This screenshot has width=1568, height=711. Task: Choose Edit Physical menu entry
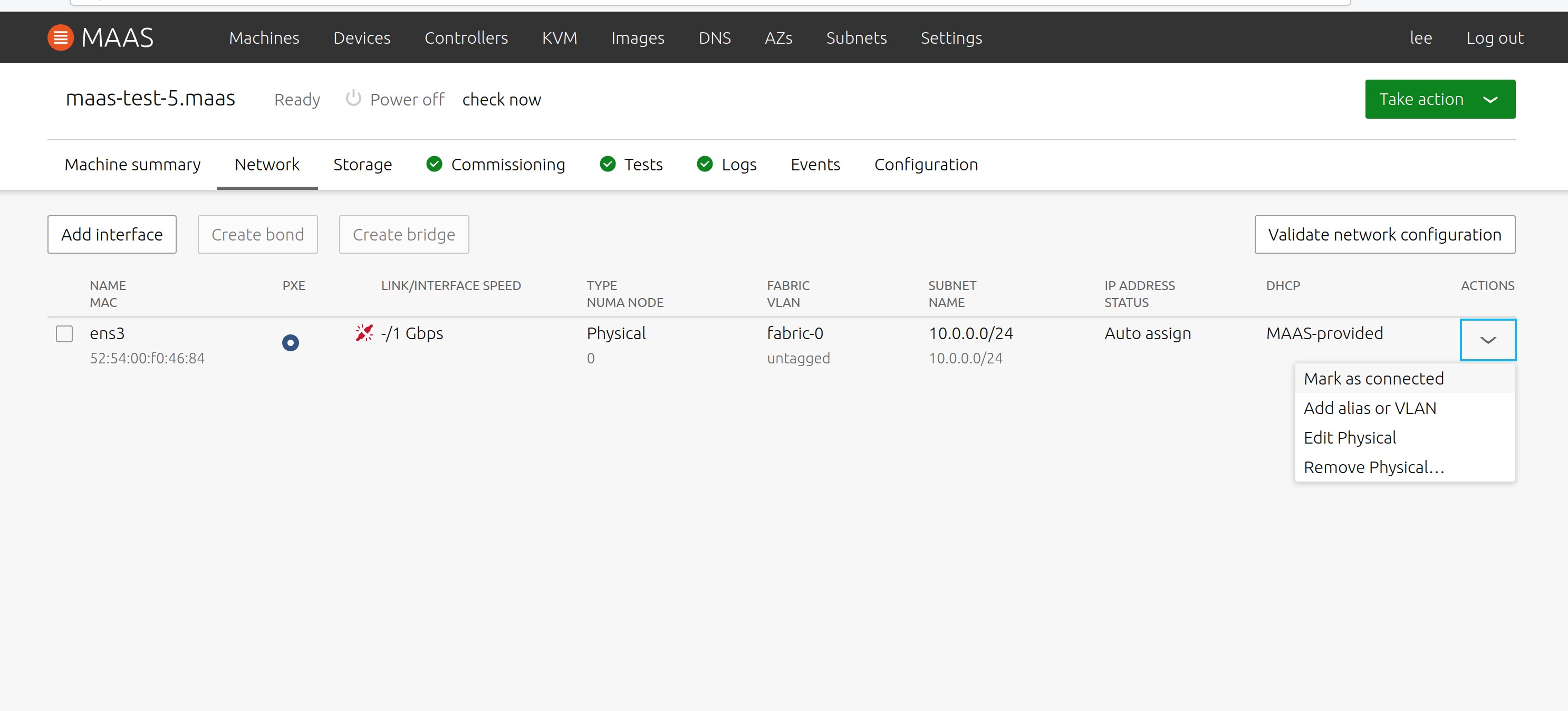pos(1350,438)
